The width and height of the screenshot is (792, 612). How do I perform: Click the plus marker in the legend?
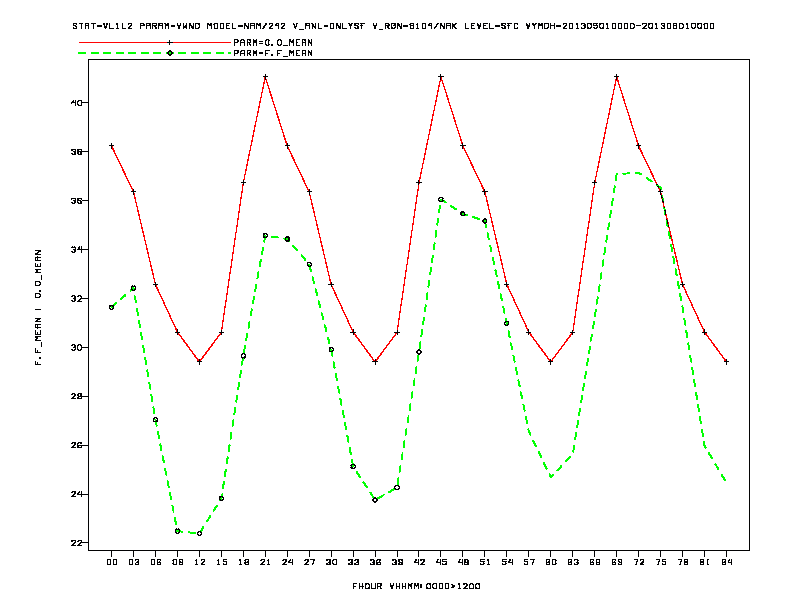(x=170, y=43)
